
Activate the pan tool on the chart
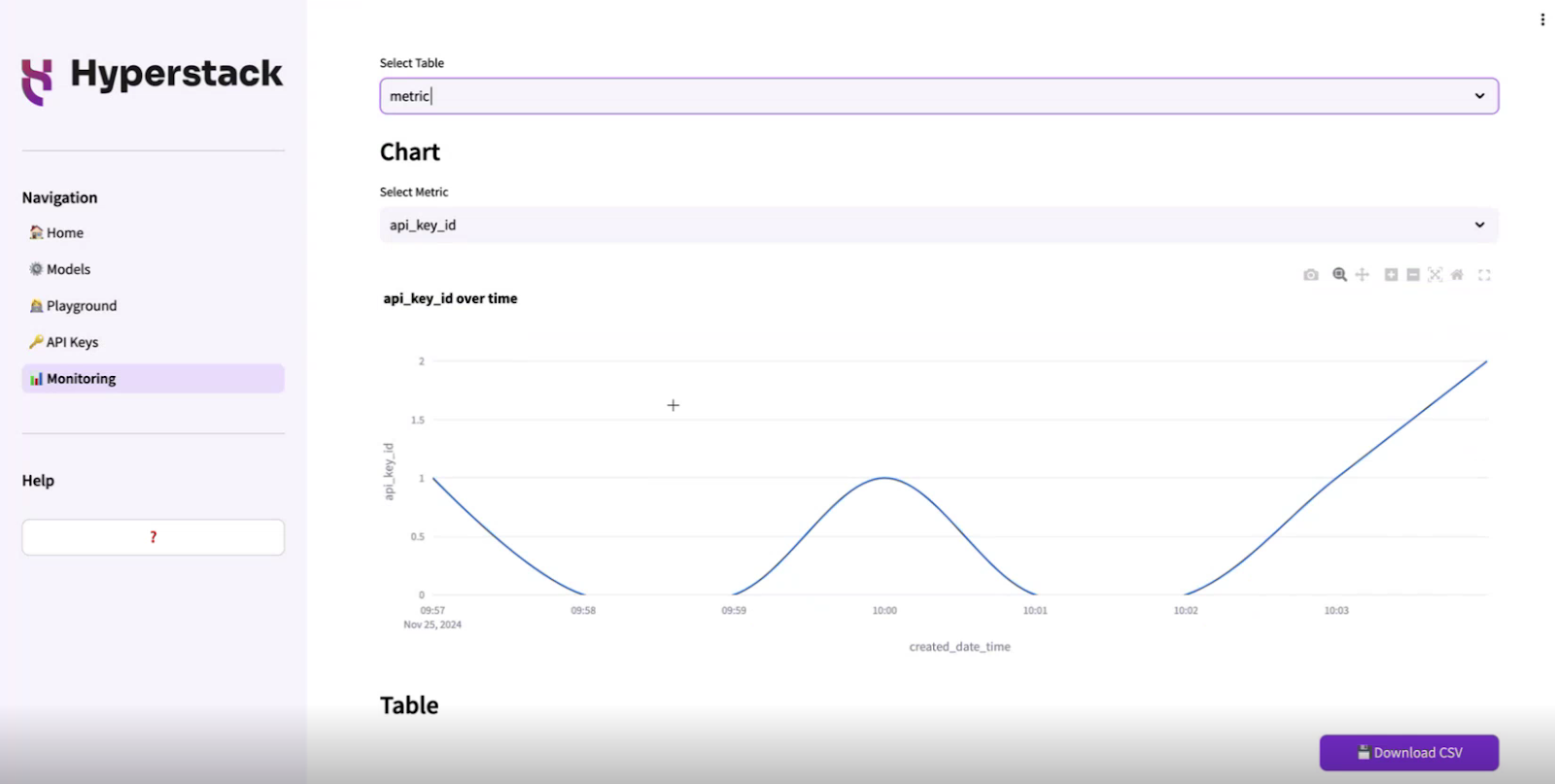(1363, 275)
